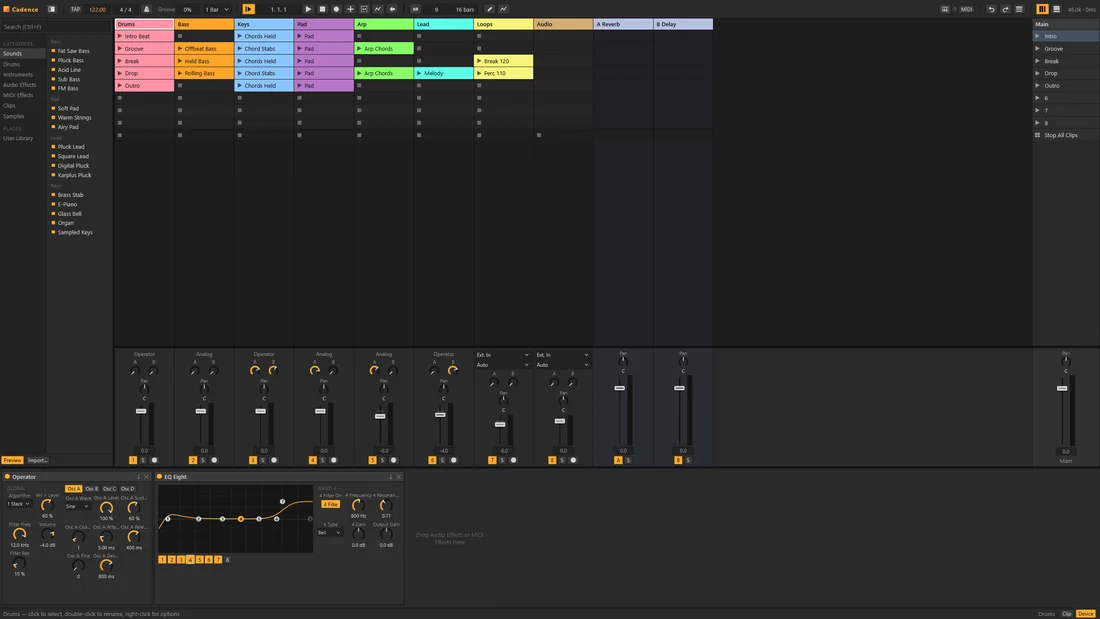The width and height of the screenshot is (1100, 619).
Task: Click the Import... button
Action: 37,460
